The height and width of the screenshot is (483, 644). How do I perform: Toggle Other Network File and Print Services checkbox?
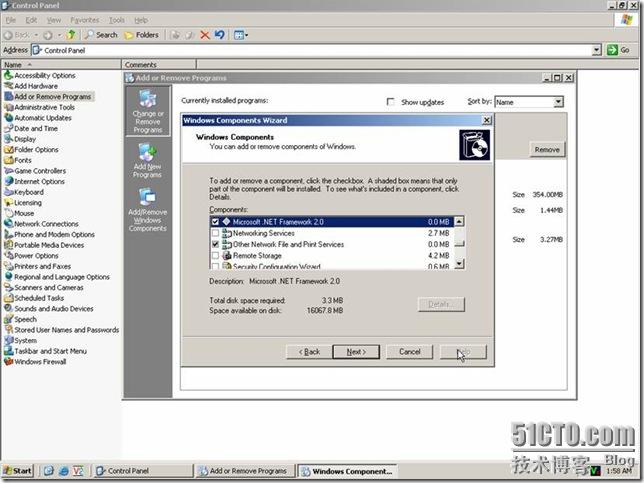tap(215, 244)
